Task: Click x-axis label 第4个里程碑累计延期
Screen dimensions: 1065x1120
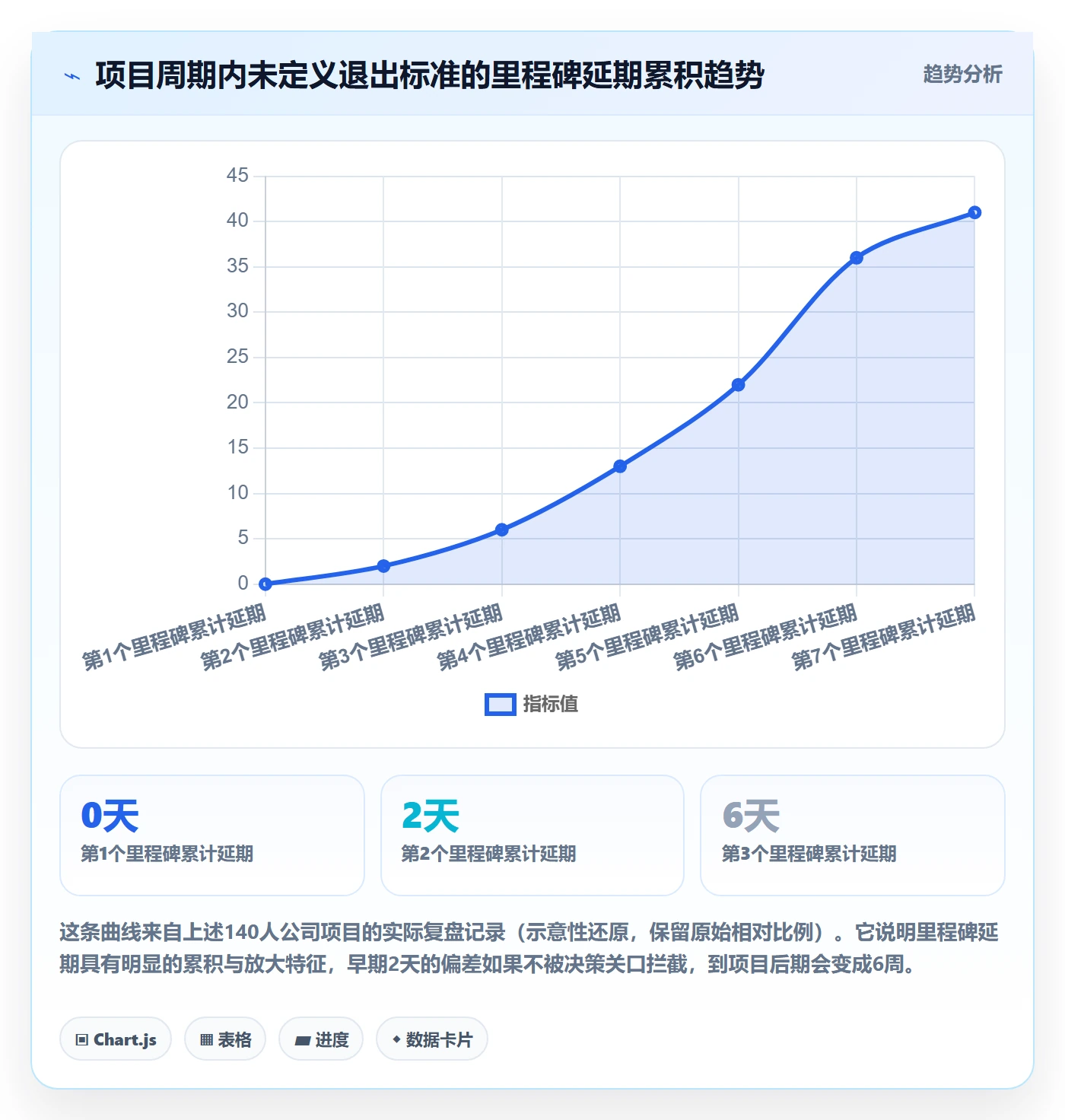Action: [x=529, y=638]
